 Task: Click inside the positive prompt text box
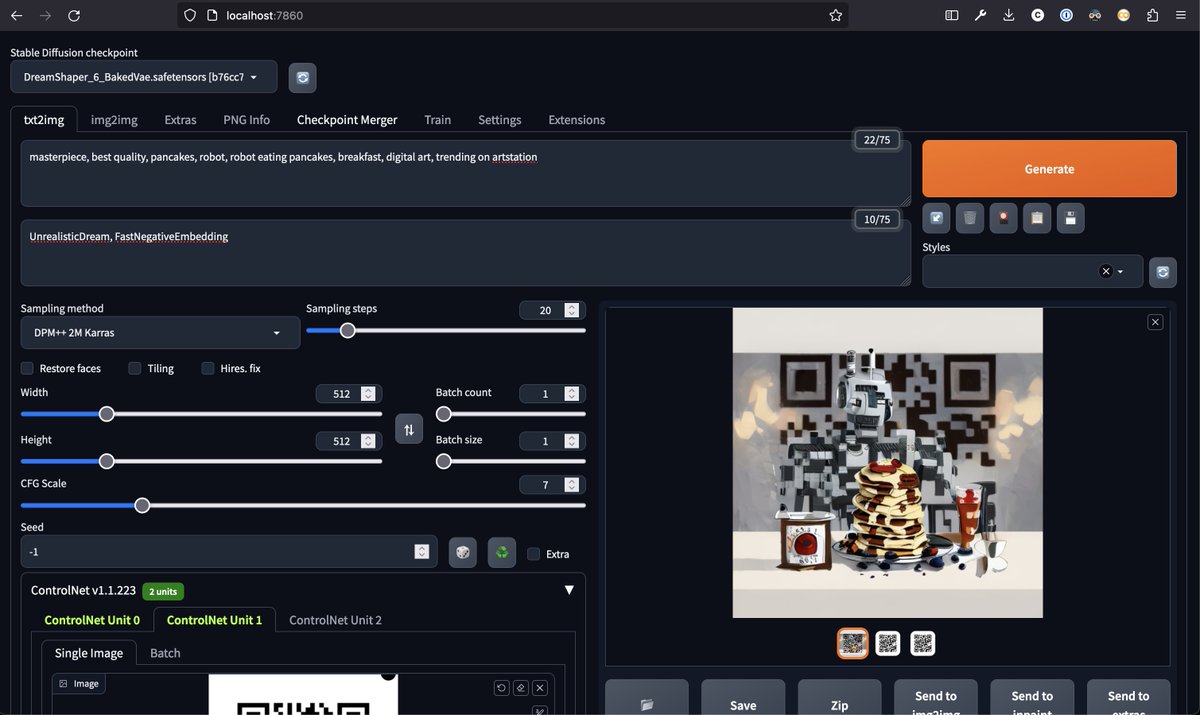[466, 173]
